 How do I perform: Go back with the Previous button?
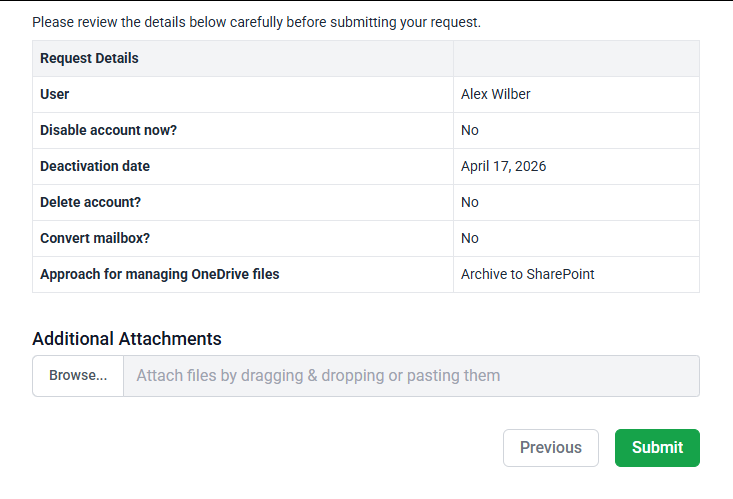[x=550, y=448]
